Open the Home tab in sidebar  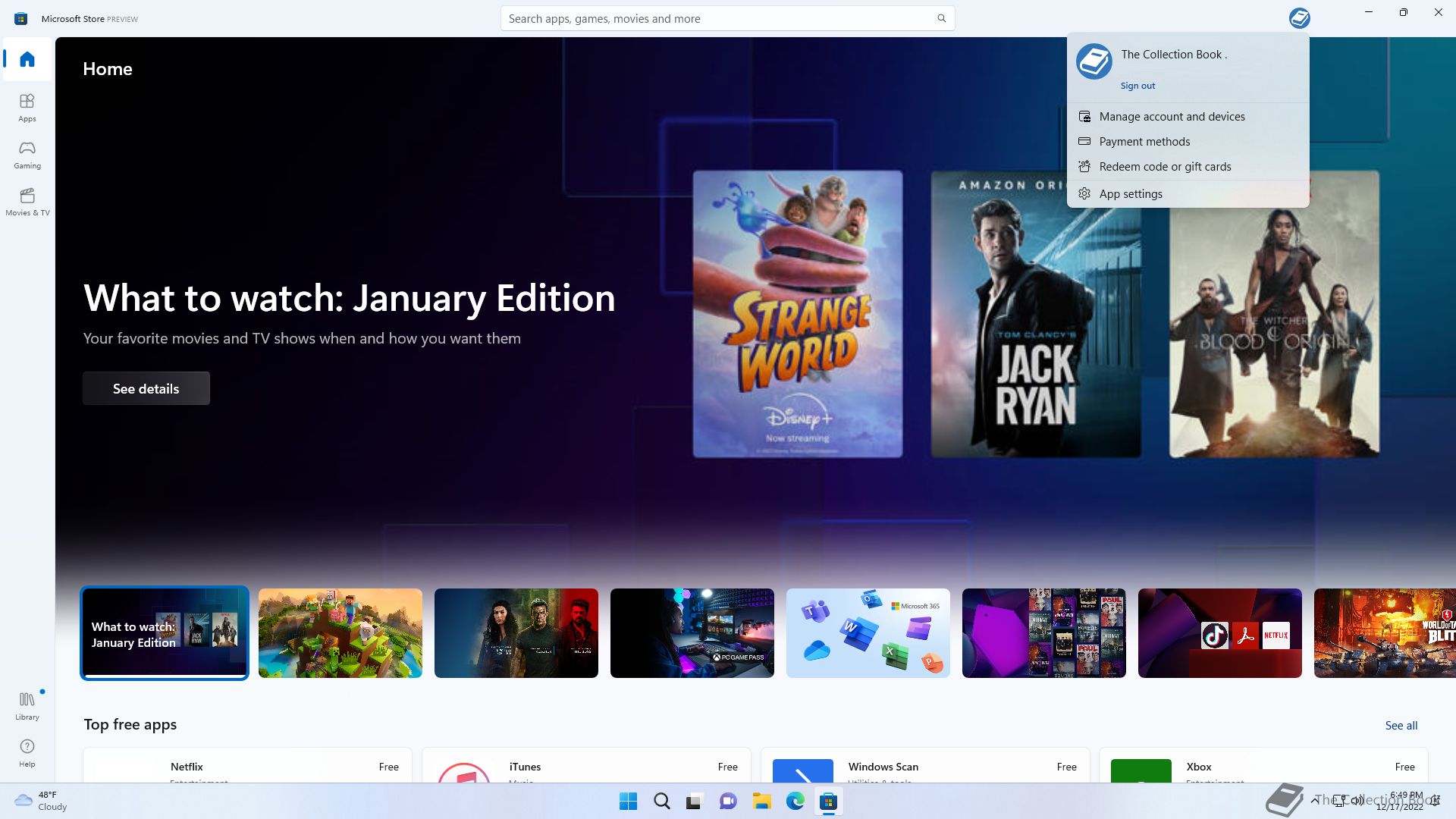click(x=27, y=59)
